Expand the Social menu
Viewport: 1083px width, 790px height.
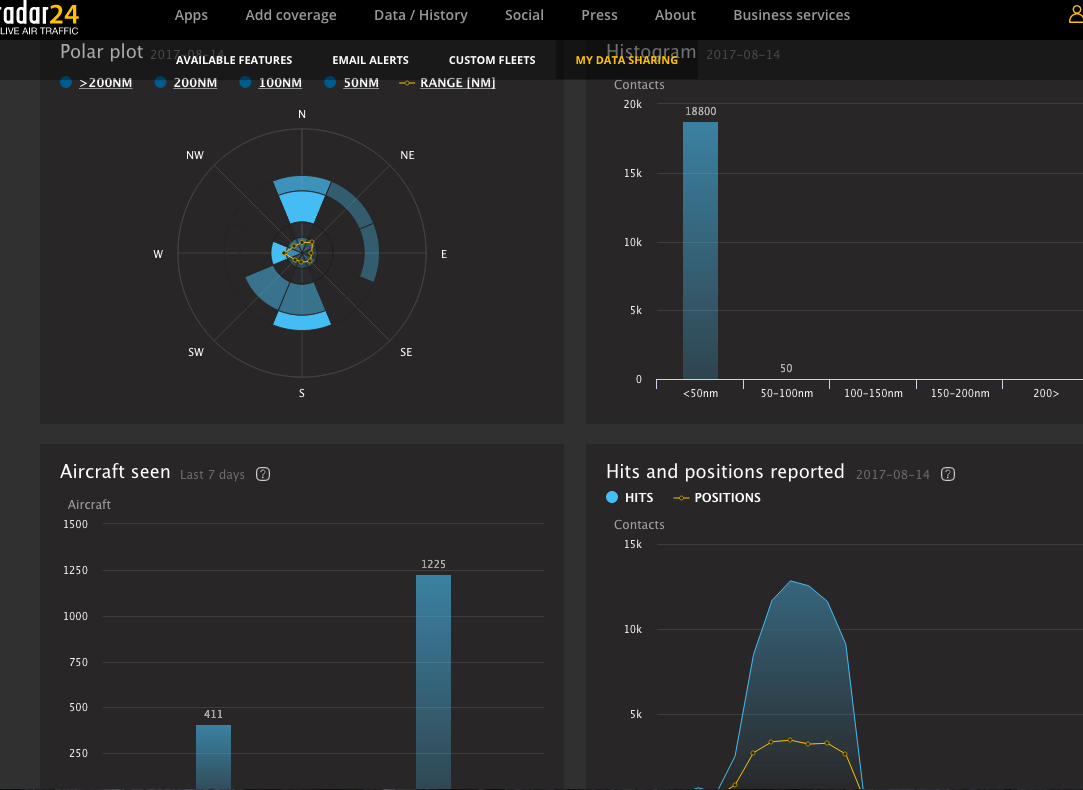[x=524, y=15]
